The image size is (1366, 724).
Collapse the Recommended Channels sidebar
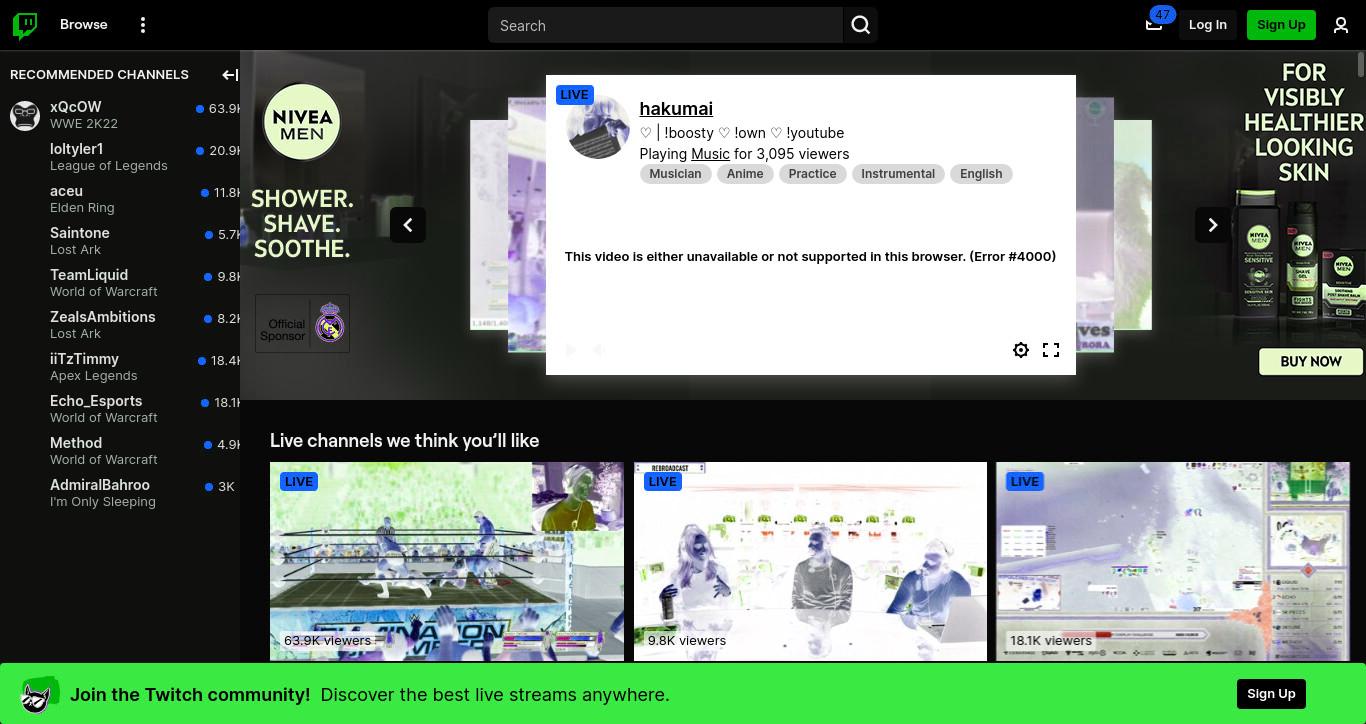229,75
